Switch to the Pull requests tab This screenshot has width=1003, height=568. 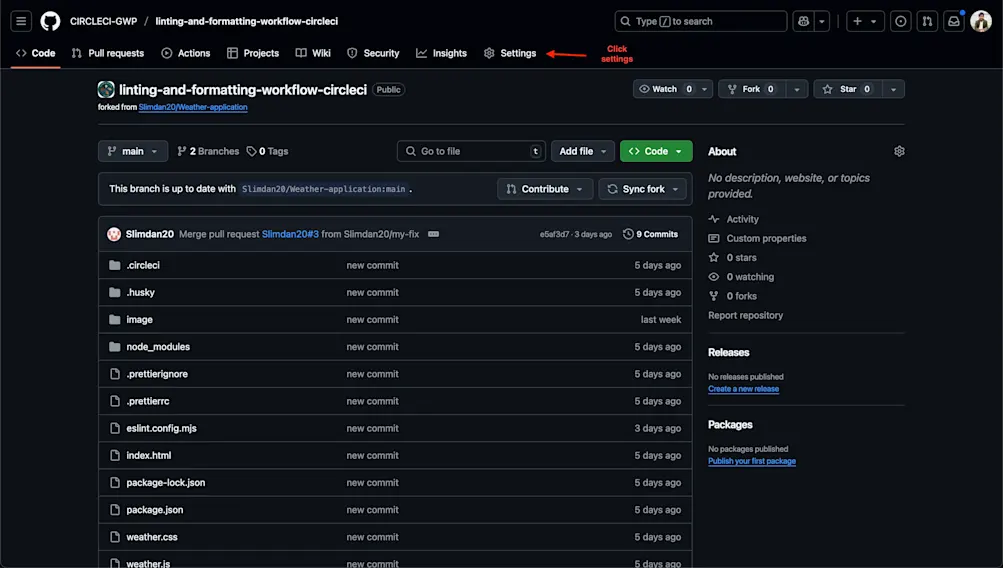tap(108, 53)
